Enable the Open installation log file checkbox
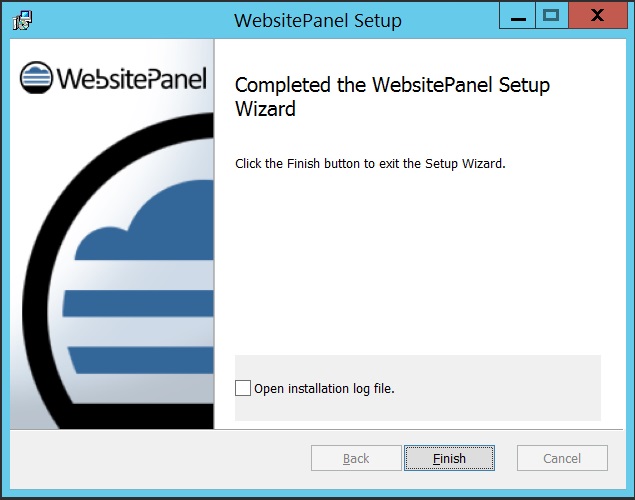 tap(243, 388)
